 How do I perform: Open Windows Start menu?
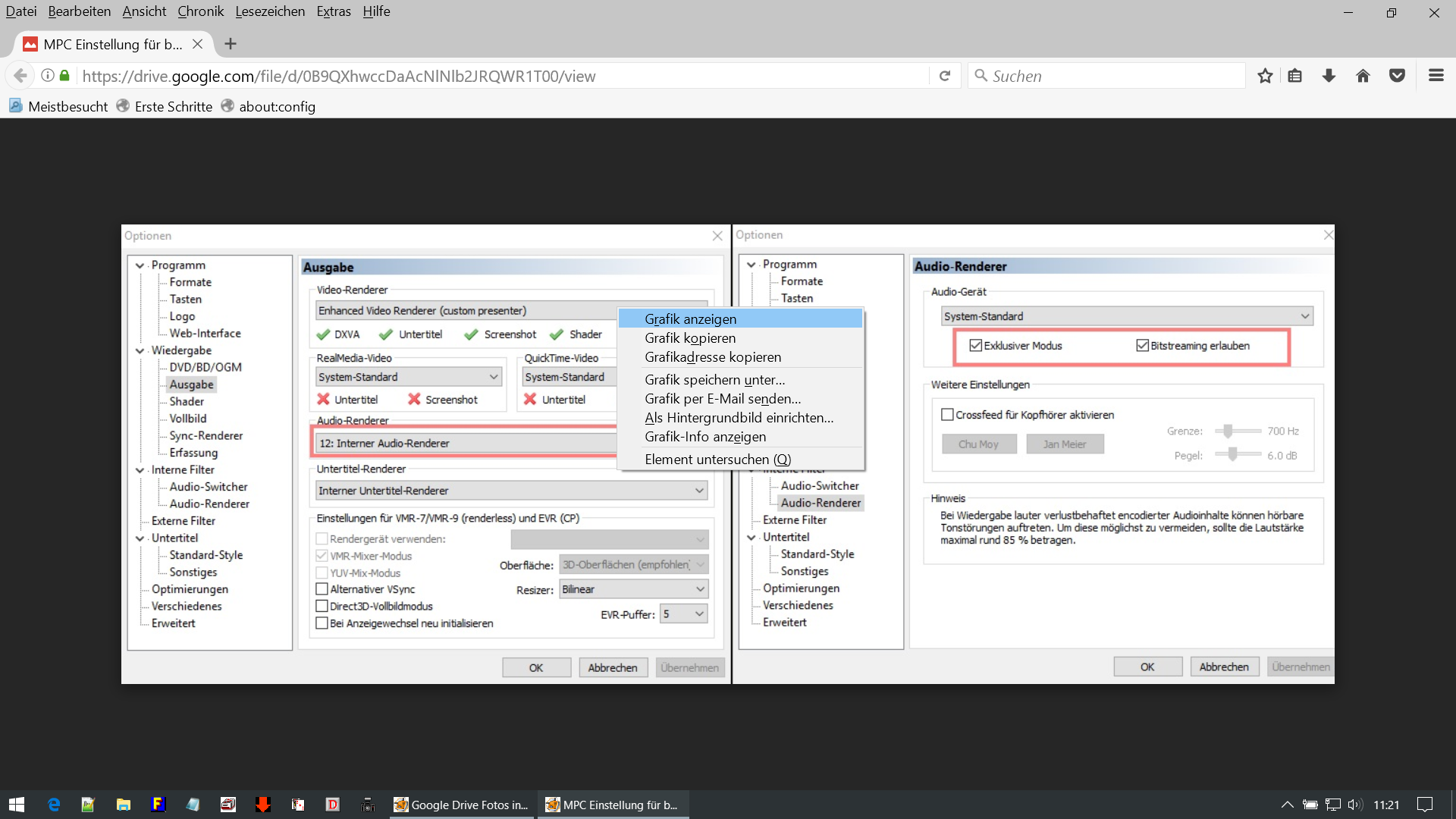pos(17,805)
